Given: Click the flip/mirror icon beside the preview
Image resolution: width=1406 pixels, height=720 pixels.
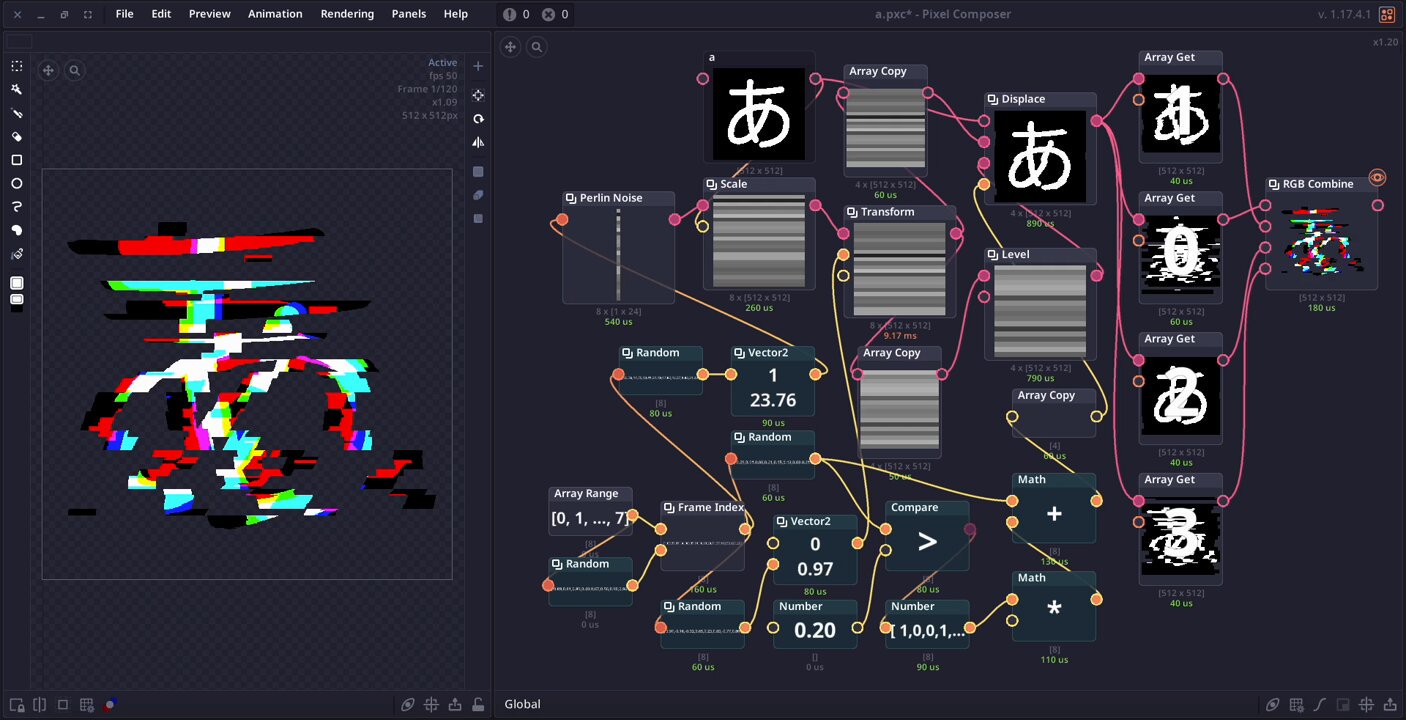Looking at the screenshot, I should (x=478, y=143).
